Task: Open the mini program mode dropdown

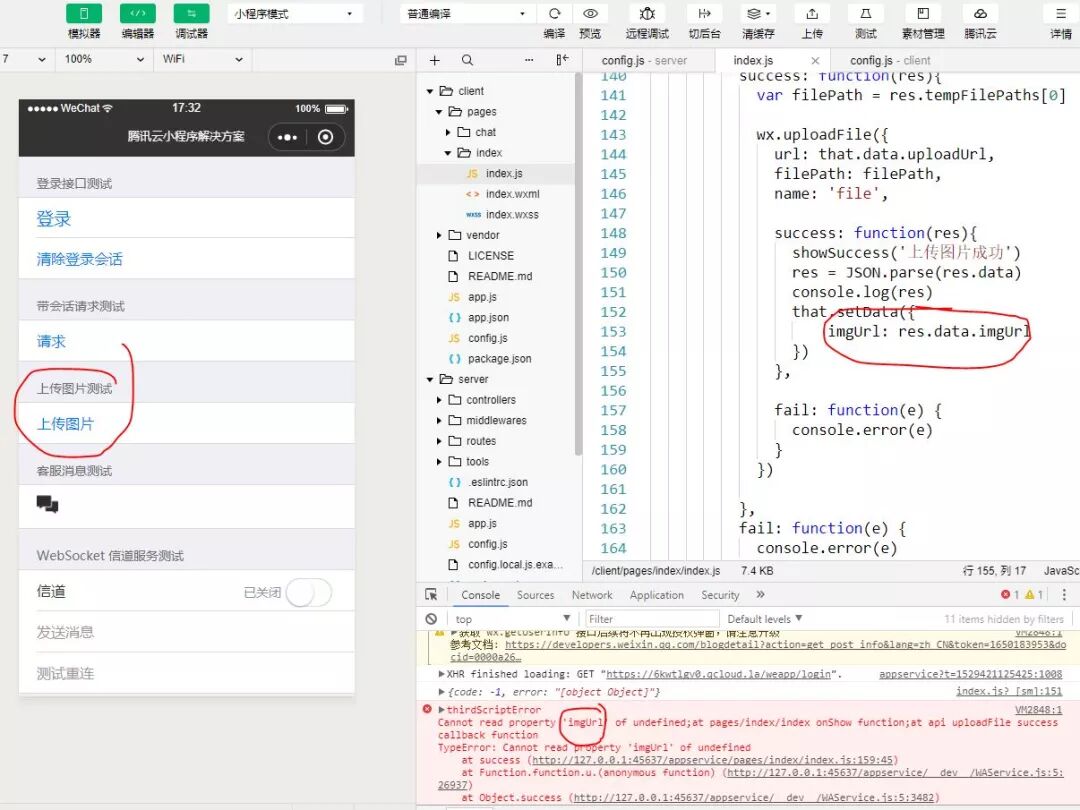Action: [295, 14]
